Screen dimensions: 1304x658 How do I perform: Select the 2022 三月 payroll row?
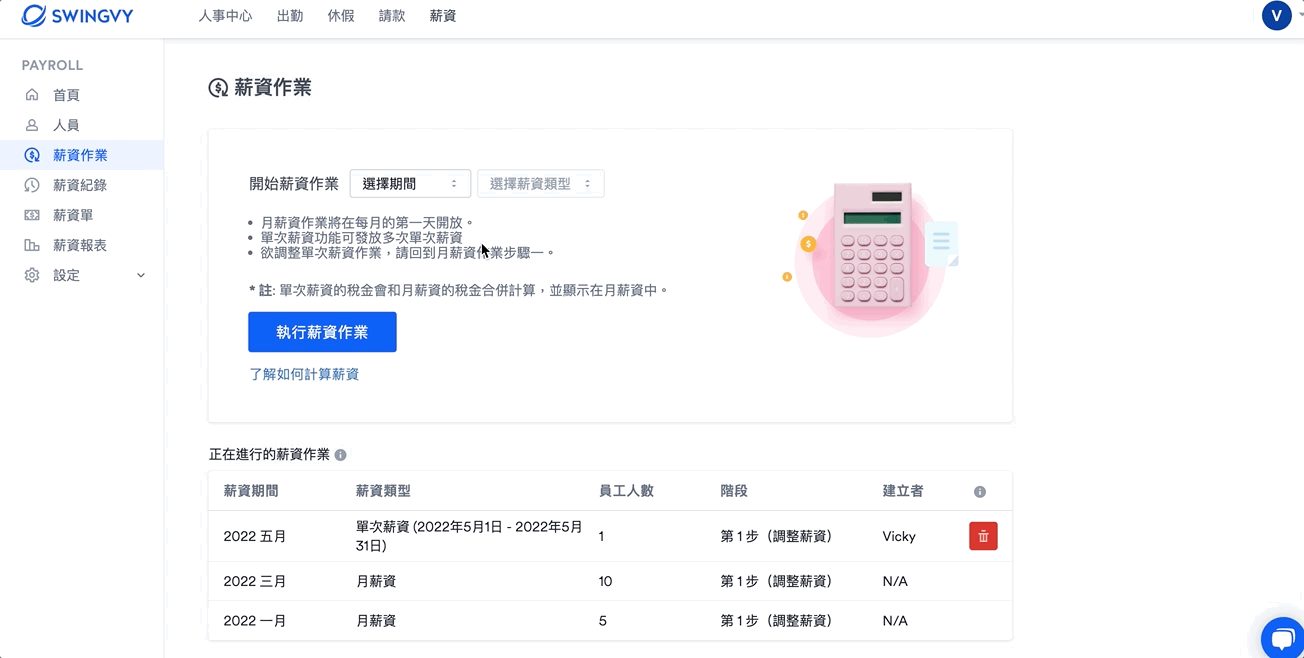click(255, 581)
